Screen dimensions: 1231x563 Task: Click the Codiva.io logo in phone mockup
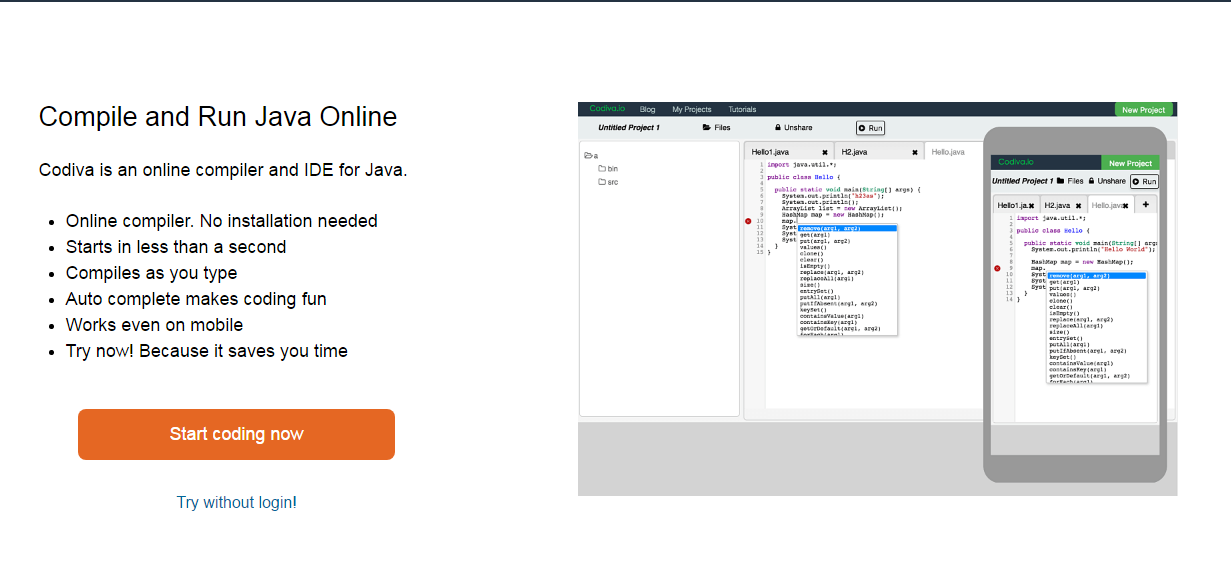coord(1016,162)
